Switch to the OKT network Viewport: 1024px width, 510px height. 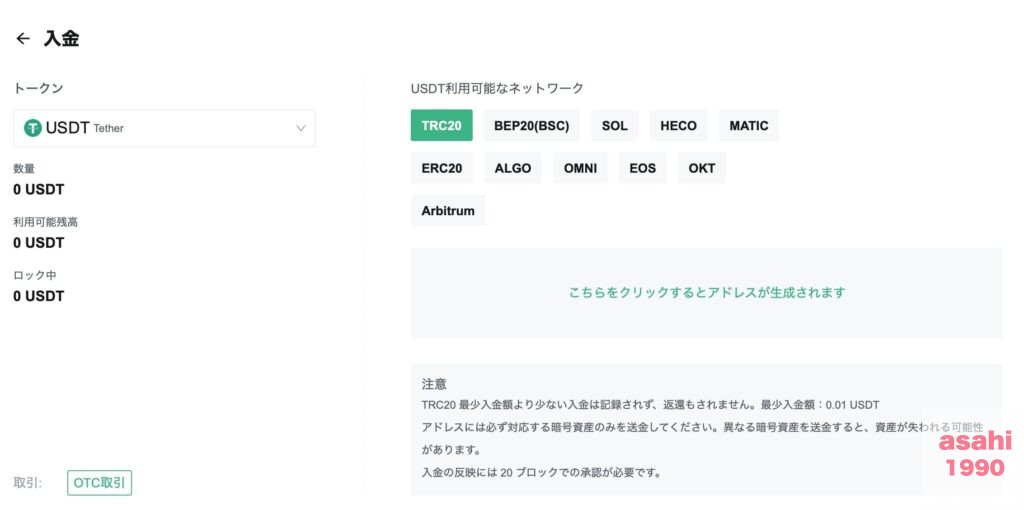click(x=702, y=168)
